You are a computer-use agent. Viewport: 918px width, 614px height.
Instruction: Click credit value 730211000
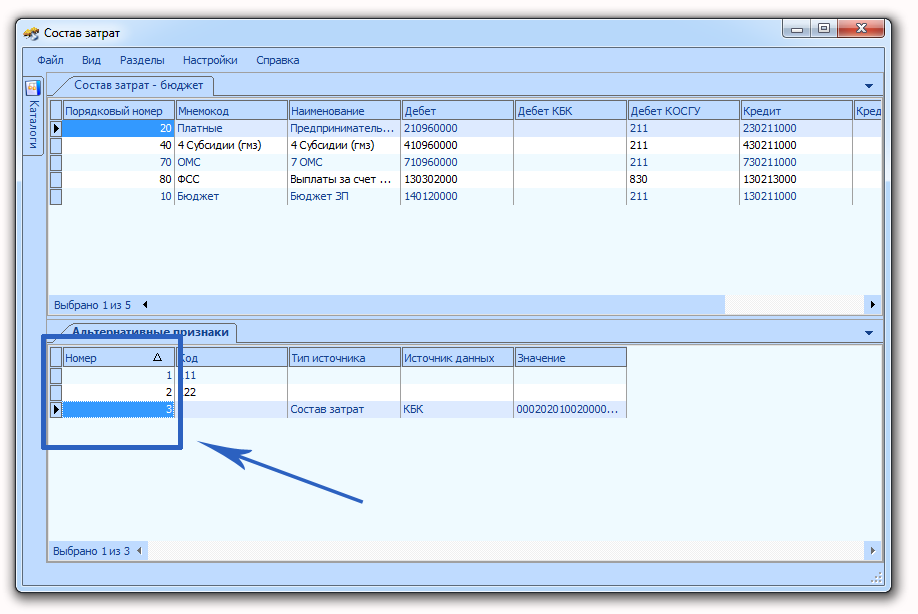click(796, 162)
